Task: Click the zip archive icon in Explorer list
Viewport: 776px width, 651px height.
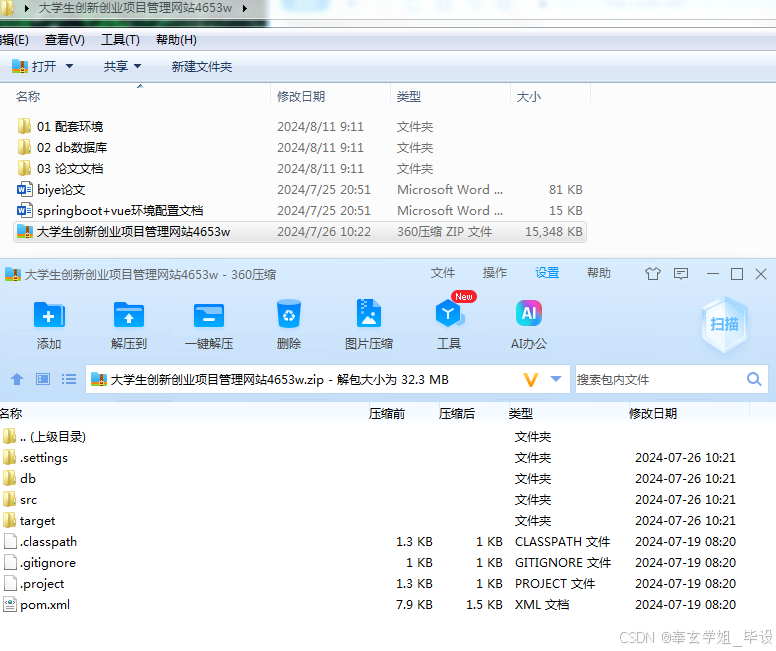Action: pos(25,231)
